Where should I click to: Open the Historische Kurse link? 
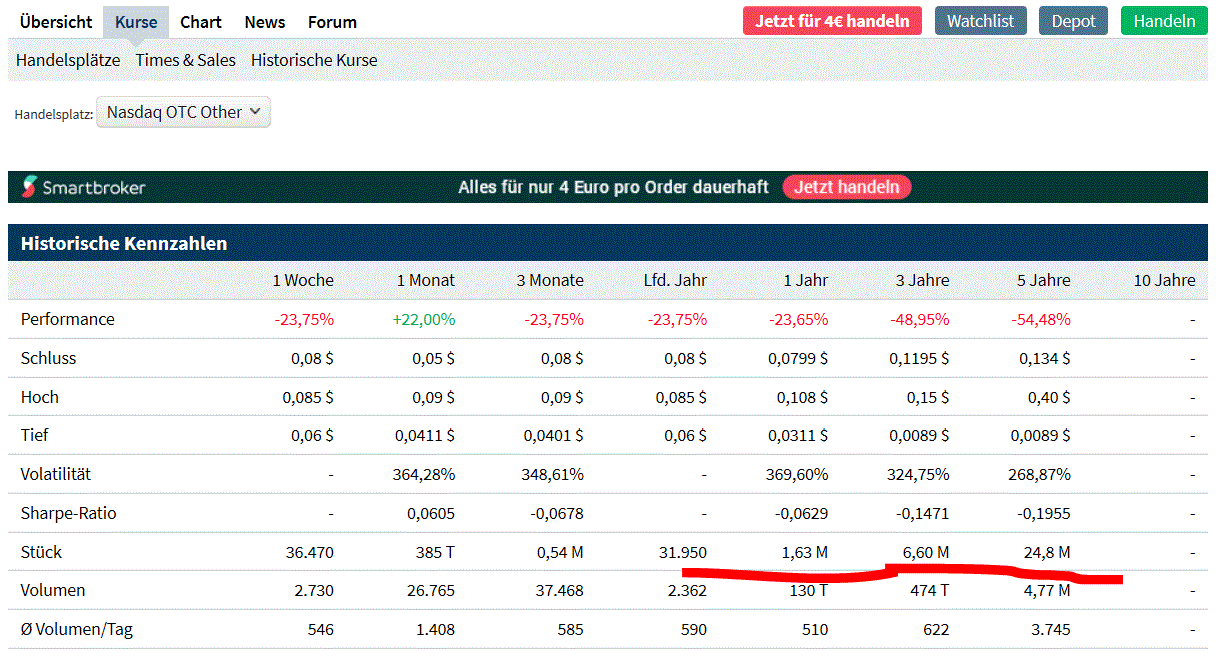click(x=314, y=60)
